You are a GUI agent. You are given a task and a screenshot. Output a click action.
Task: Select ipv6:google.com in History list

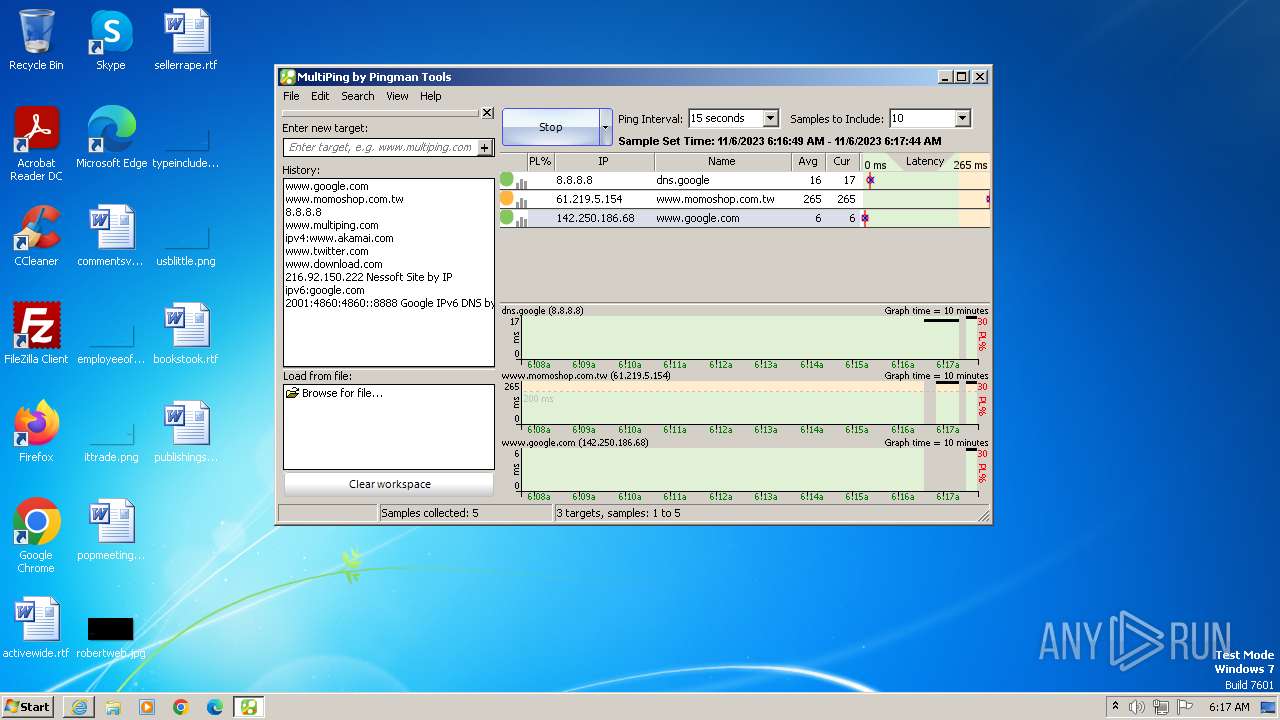pyautogui.click(x=325, y=290)
